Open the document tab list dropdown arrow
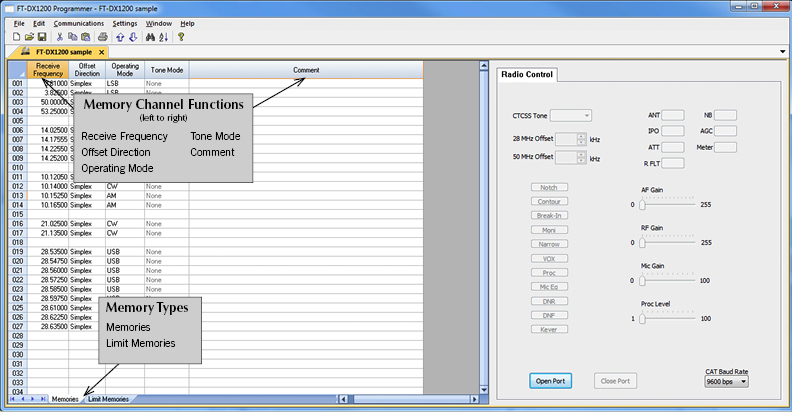Image resolution: width=792 pixels, height=412 pixels. 782,52
